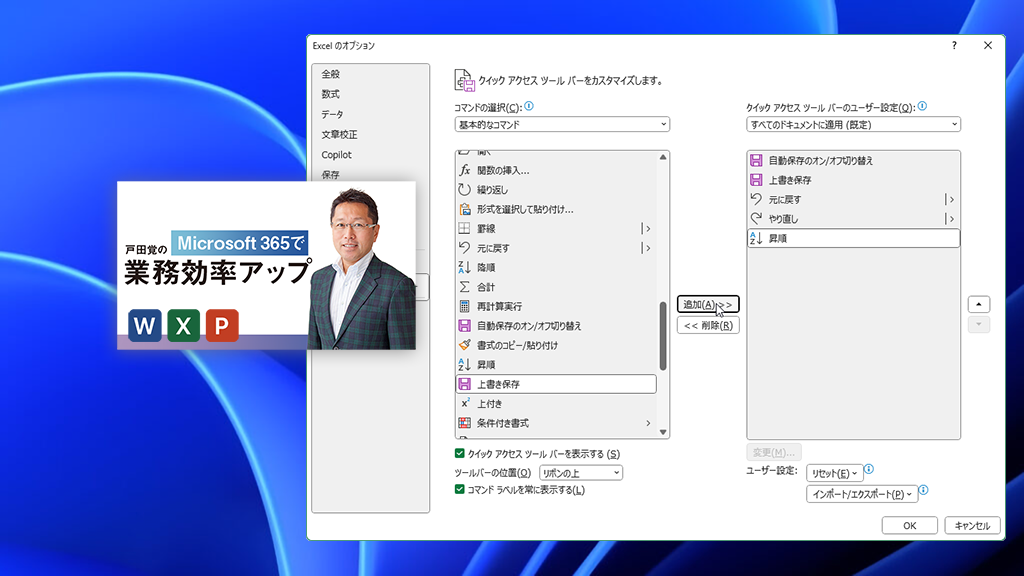Open the リセット dropdown button
Image resolution: width=1024 pixels, height=576 pixels.
tap(835, 473)
